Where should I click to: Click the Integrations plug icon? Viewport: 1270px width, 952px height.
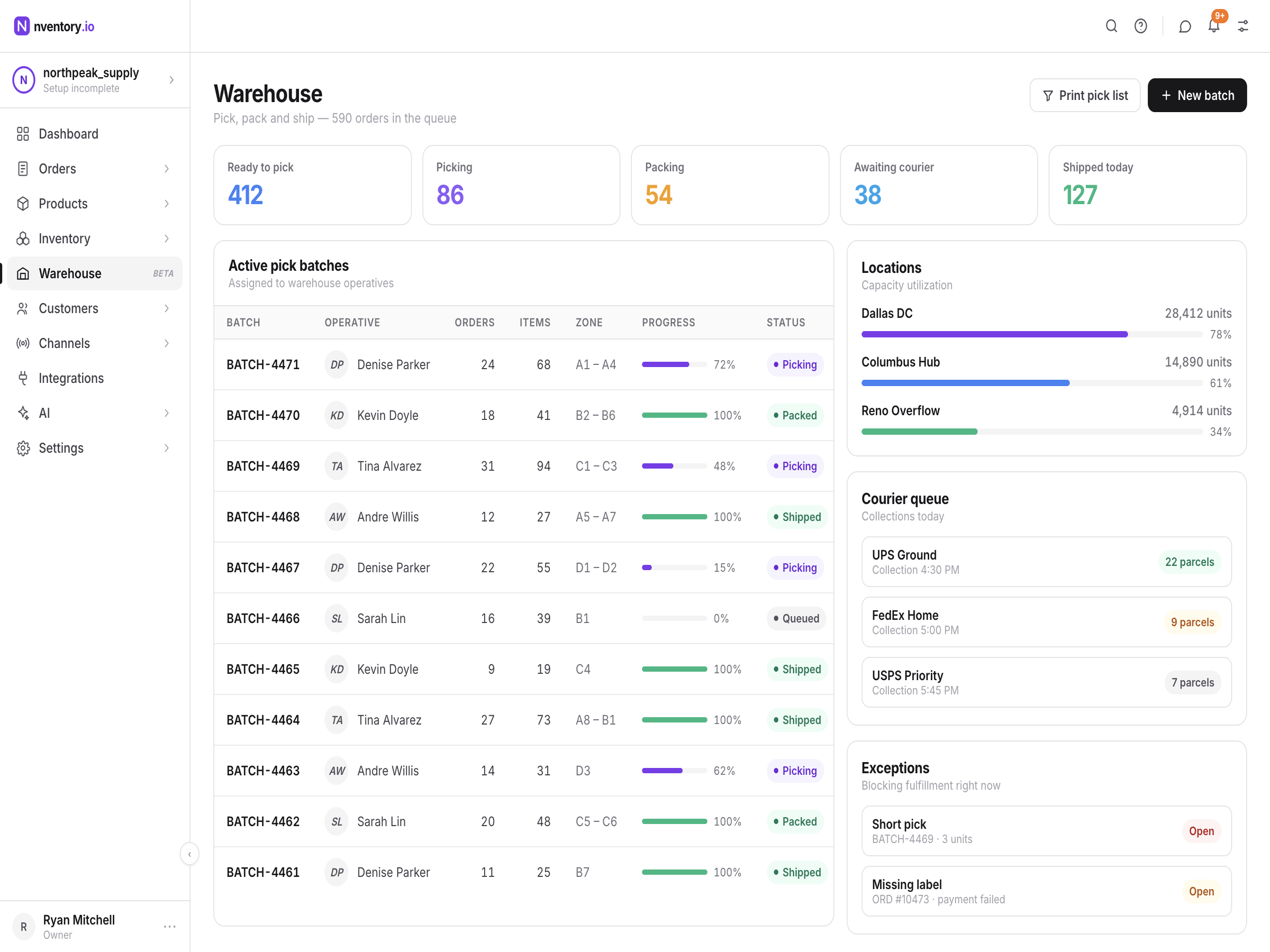23,378
